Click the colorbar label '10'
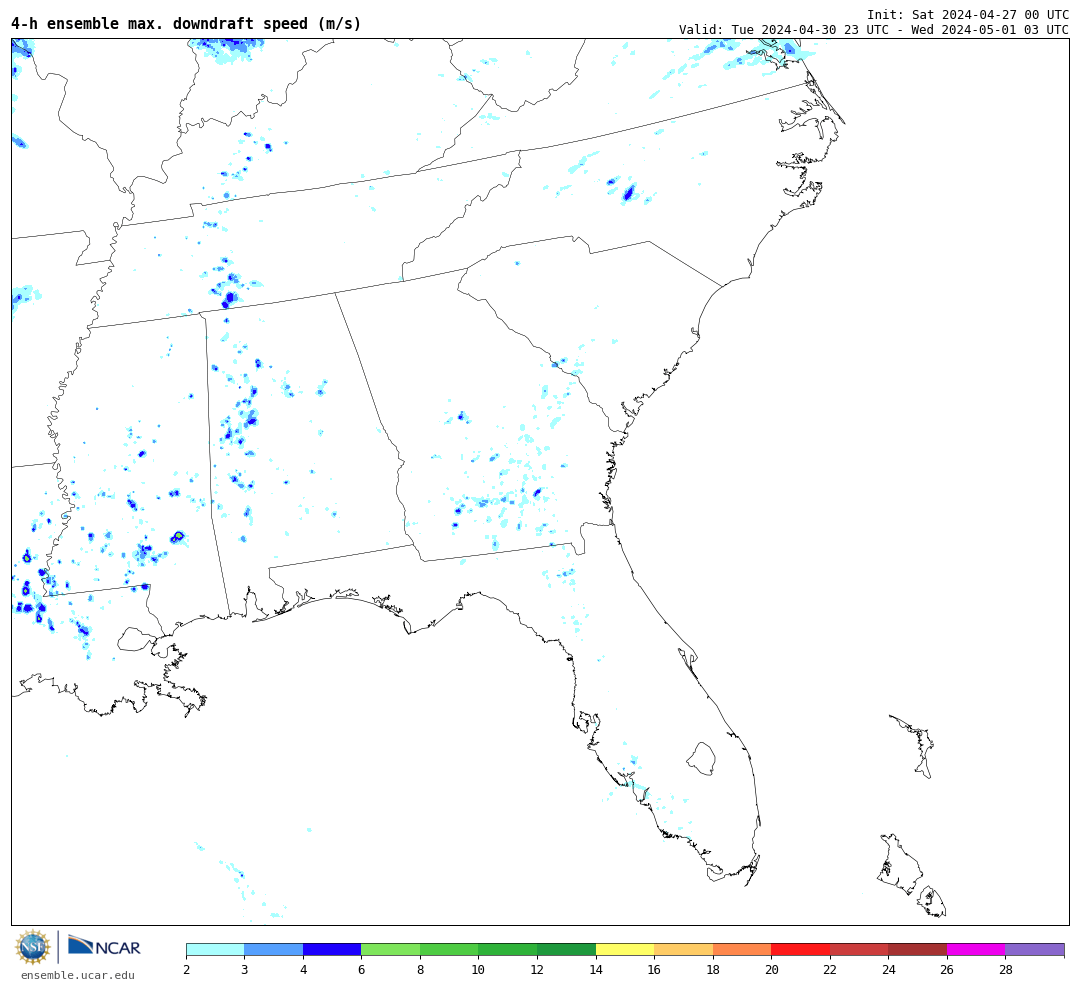Viewport: 1080px width, 988px height. click(x=479, y=969)
